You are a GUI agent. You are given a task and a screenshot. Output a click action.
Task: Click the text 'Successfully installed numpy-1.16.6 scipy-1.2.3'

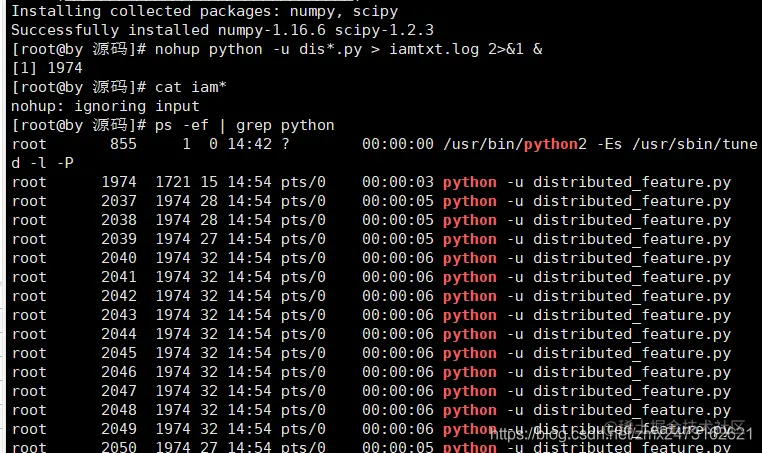click(x=222, y=30)
